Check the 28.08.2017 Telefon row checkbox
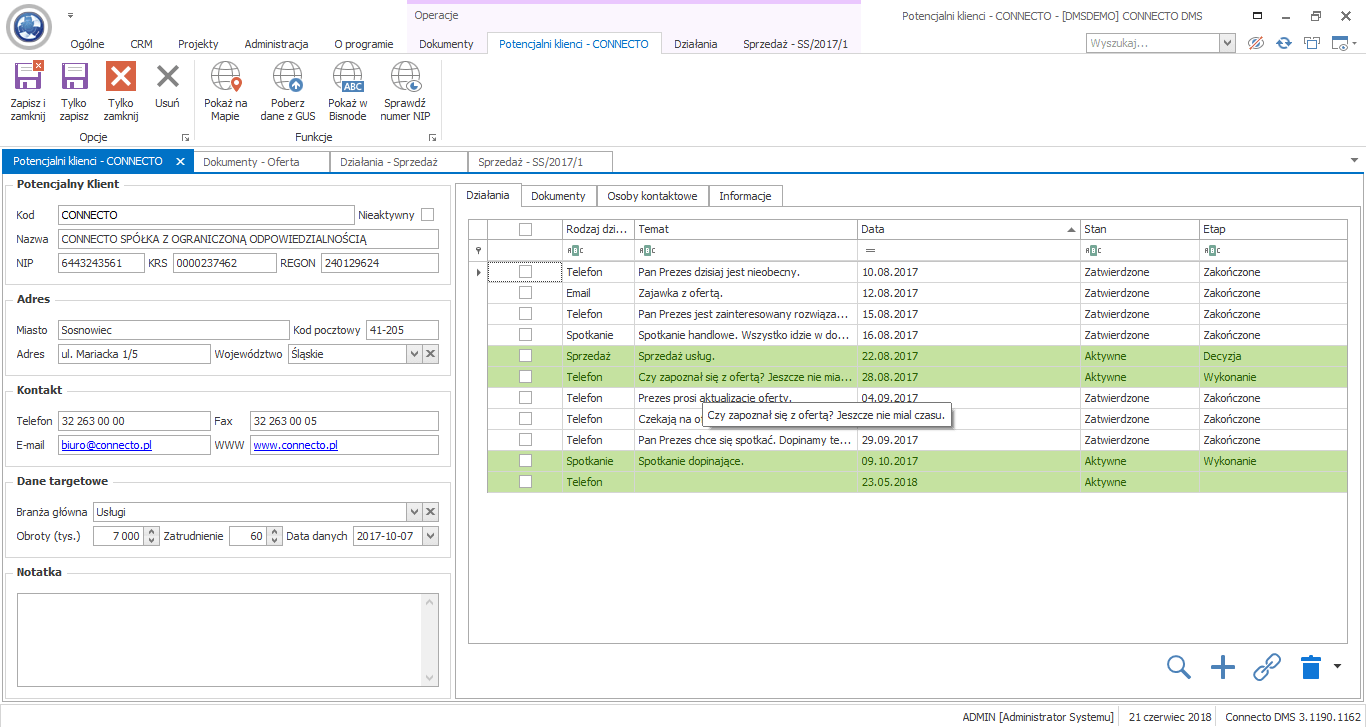 [525, 377]
